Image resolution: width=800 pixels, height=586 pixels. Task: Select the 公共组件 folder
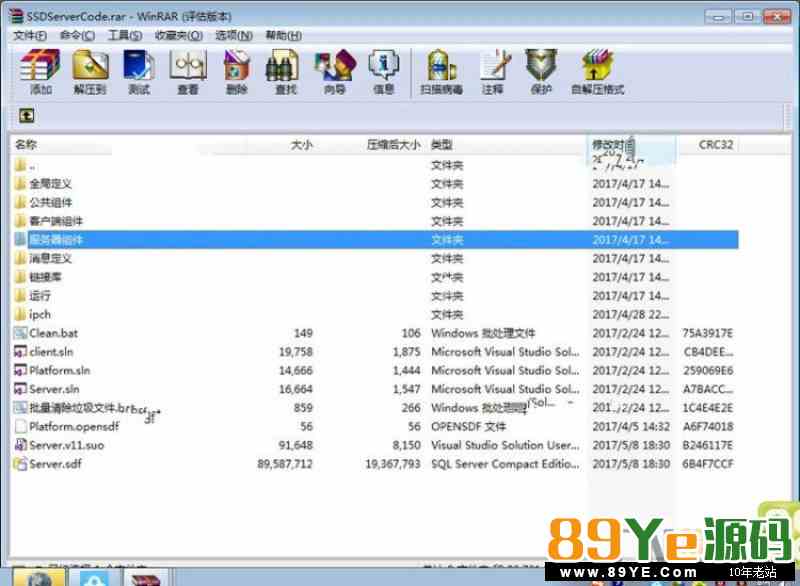click(x=375, y=202)
